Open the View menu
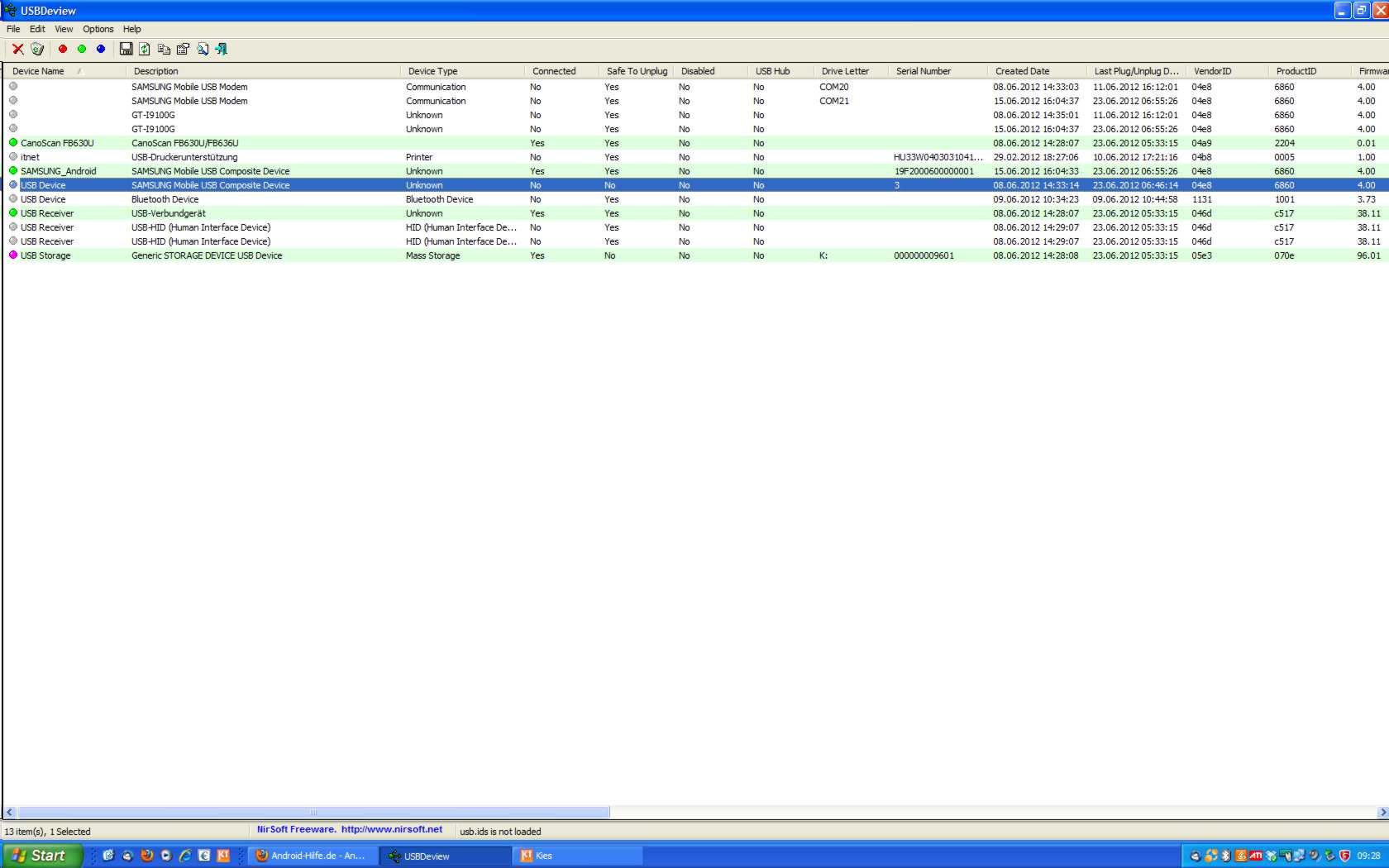This screenshot has width=1389, height=868. point(64,29)
